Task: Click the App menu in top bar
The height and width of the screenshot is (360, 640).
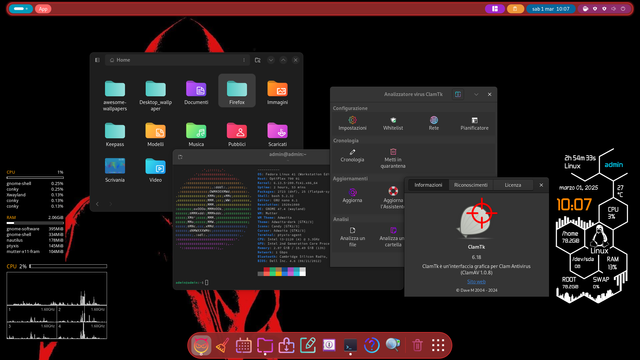Action: (43, 9)
